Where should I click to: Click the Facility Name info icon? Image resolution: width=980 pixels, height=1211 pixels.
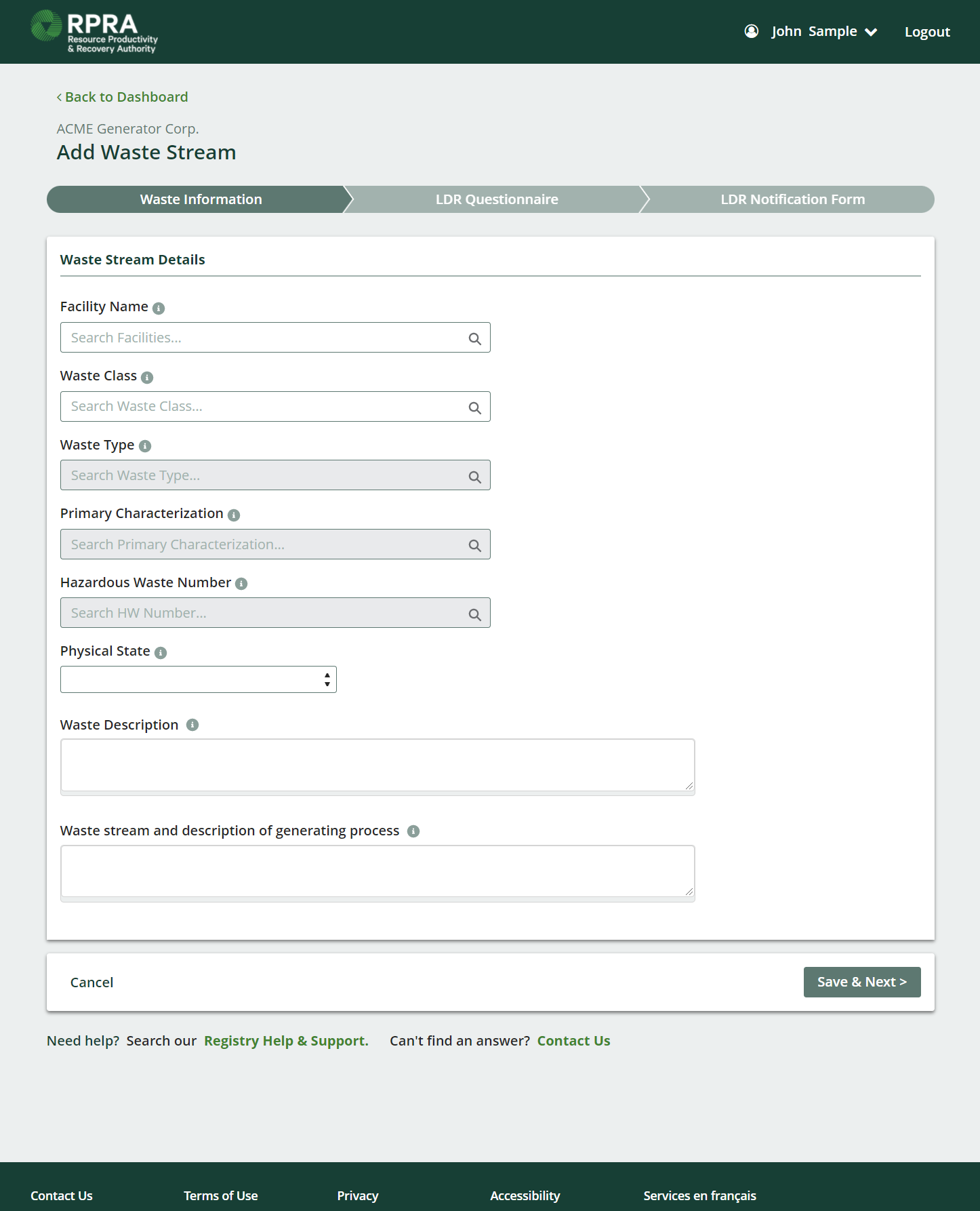coord(159,309)
